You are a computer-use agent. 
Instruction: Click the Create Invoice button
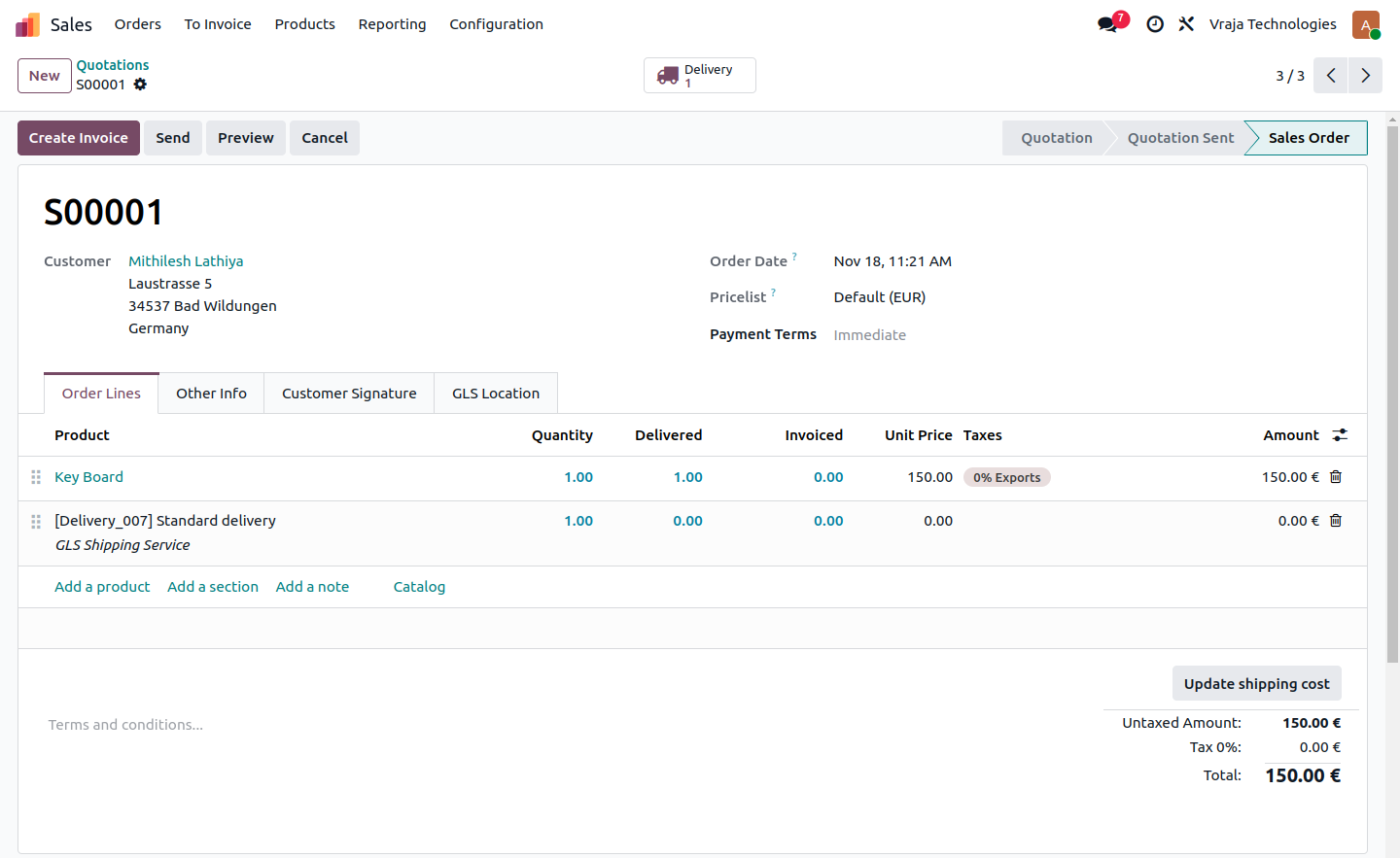click(x=79, y=138)
